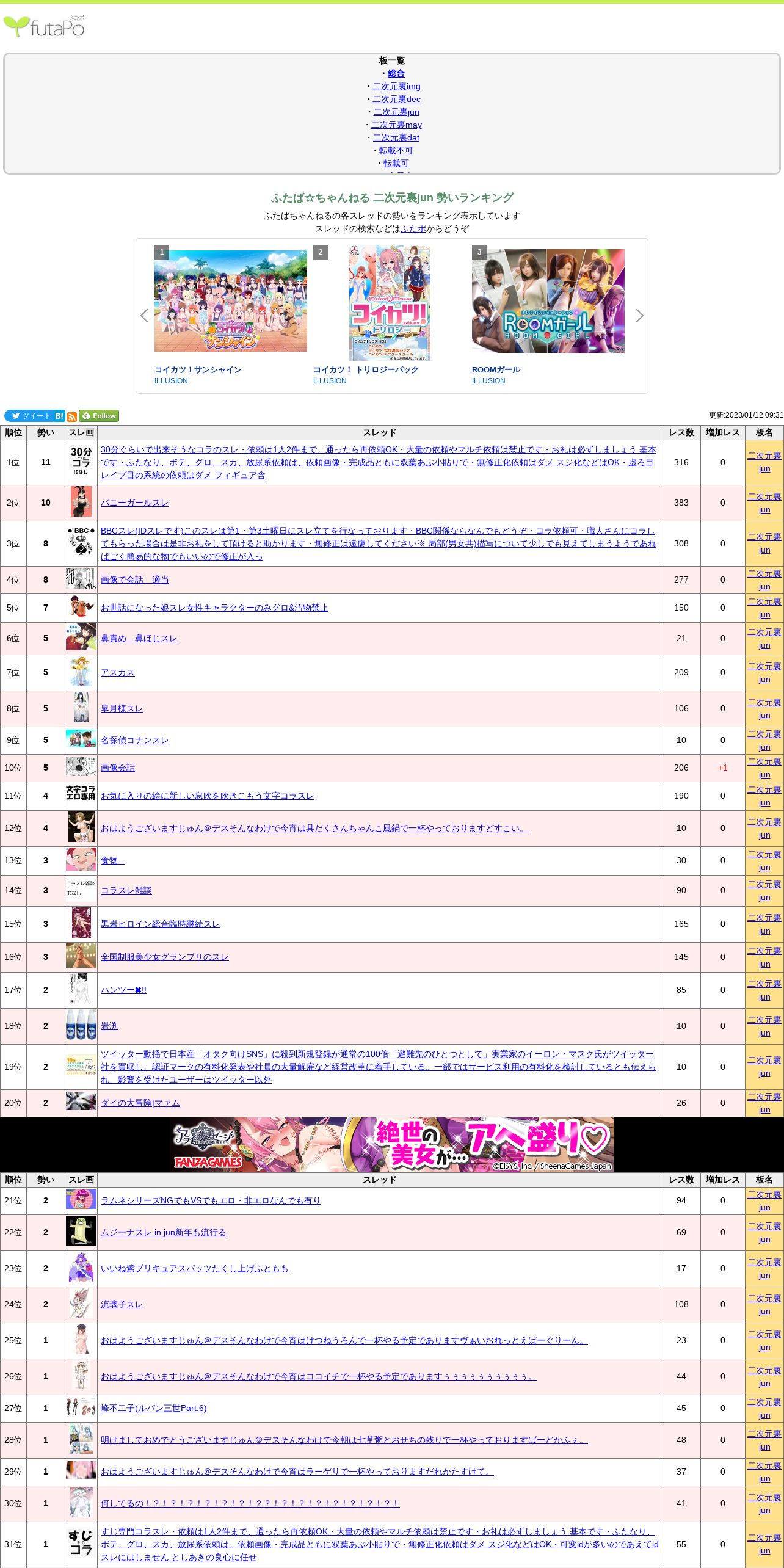Open thread 名探偵コナンスレ

pos(134,740)
